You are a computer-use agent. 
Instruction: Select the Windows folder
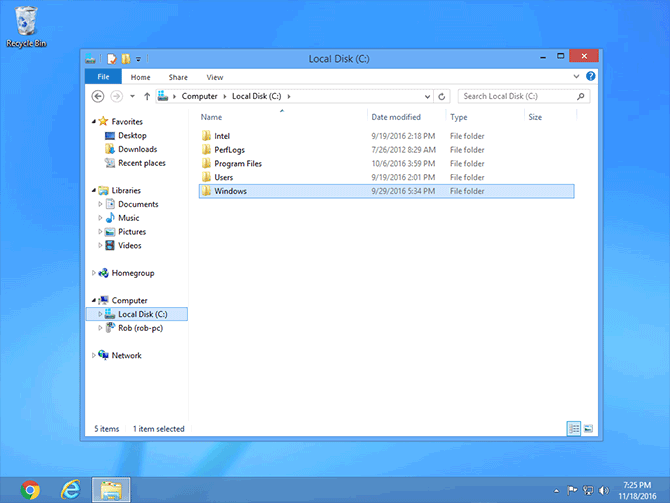pos(387,191)
